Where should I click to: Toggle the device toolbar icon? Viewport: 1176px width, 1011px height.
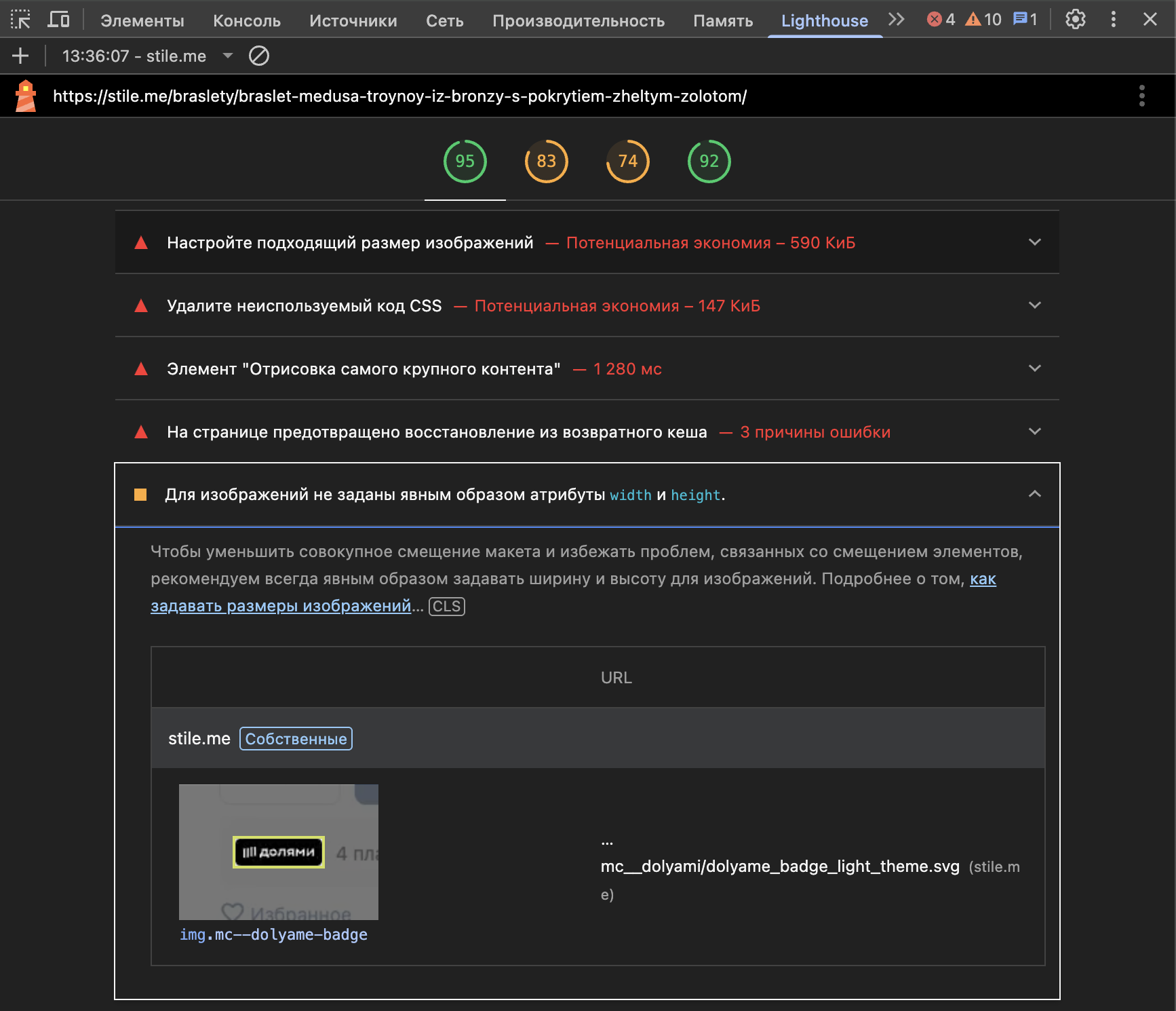(58, 20)
